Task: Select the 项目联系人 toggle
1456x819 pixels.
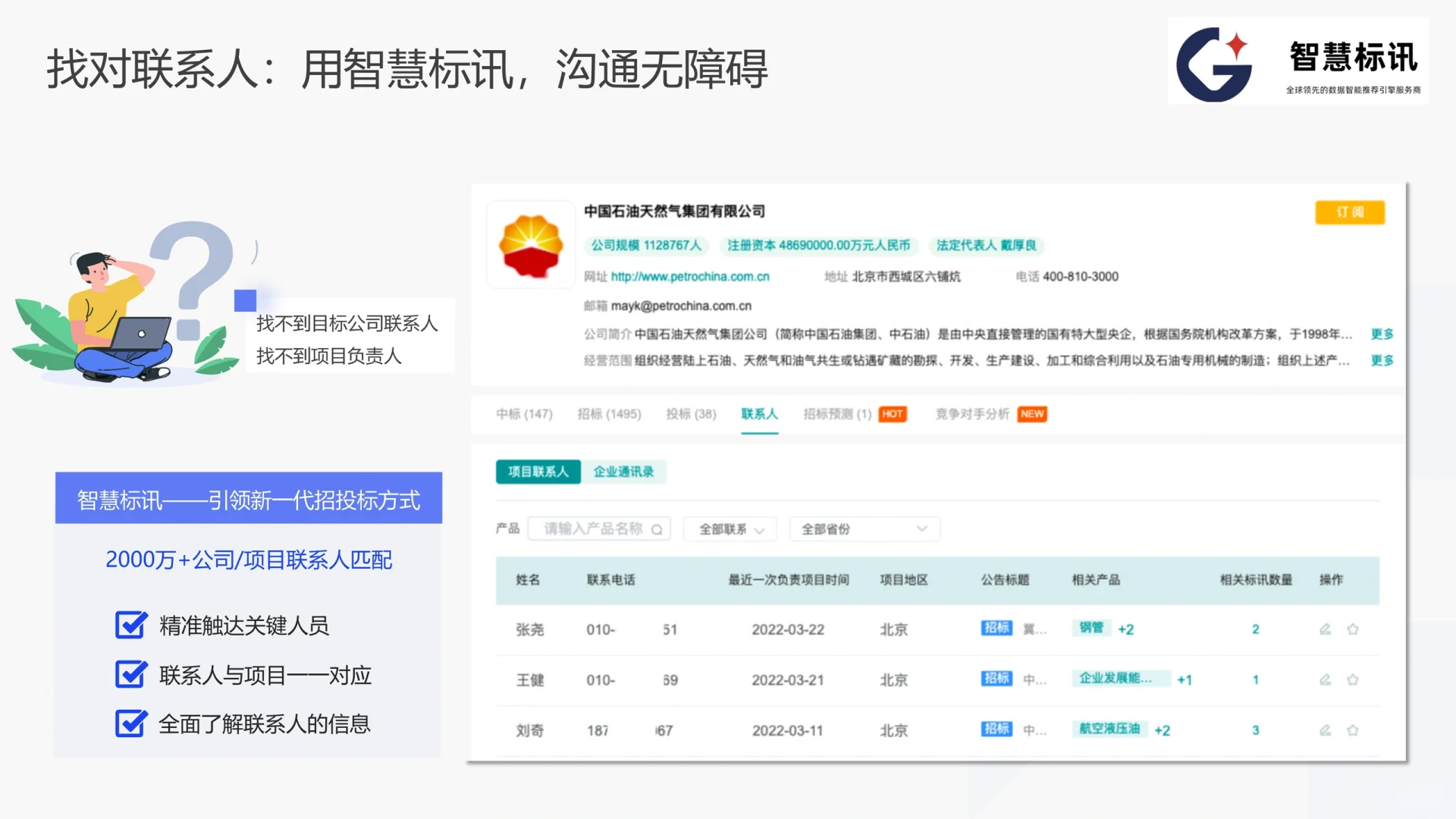Action: coord(538,471)
